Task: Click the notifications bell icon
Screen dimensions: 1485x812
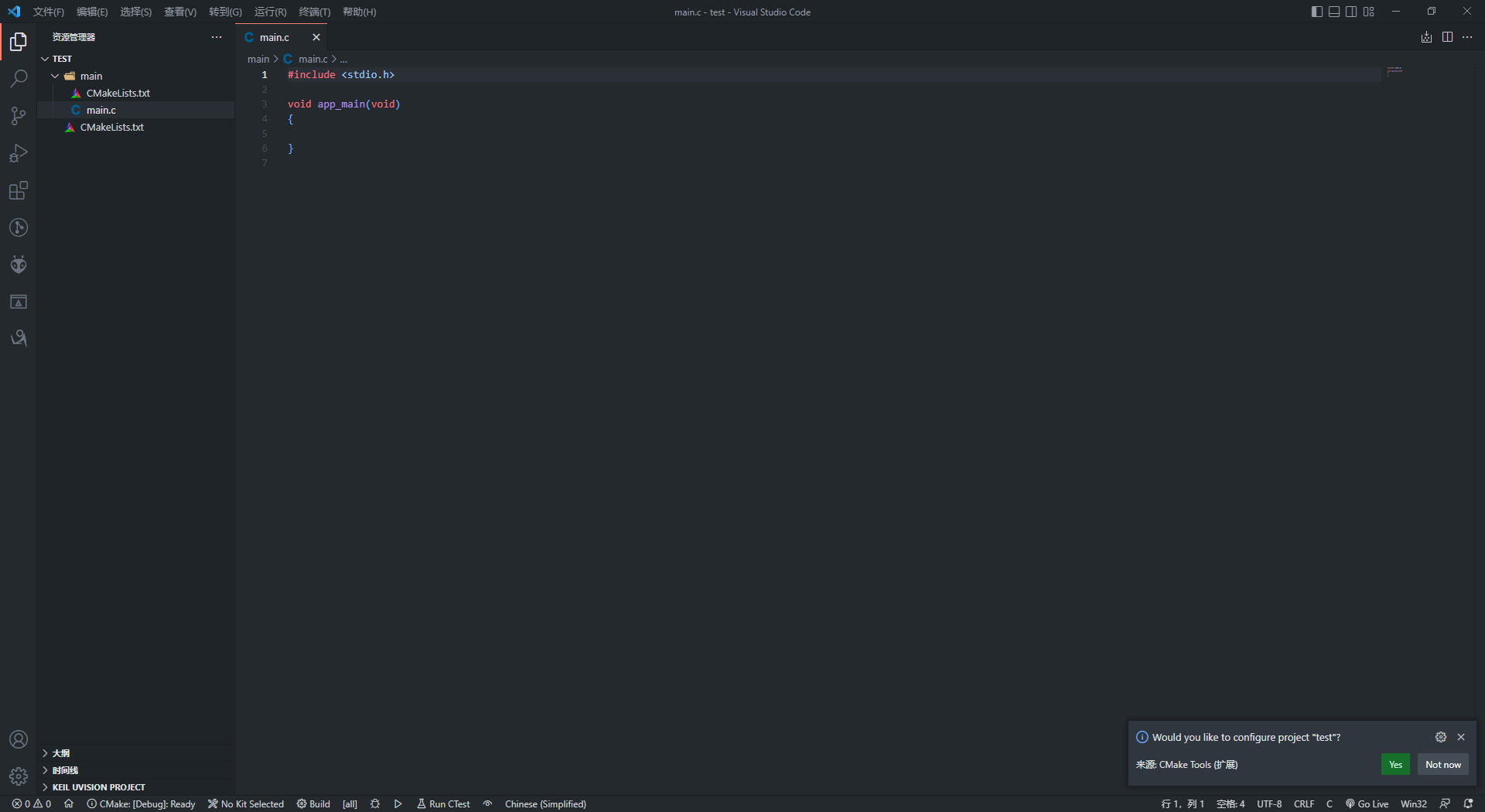Action: (1468, 804)
